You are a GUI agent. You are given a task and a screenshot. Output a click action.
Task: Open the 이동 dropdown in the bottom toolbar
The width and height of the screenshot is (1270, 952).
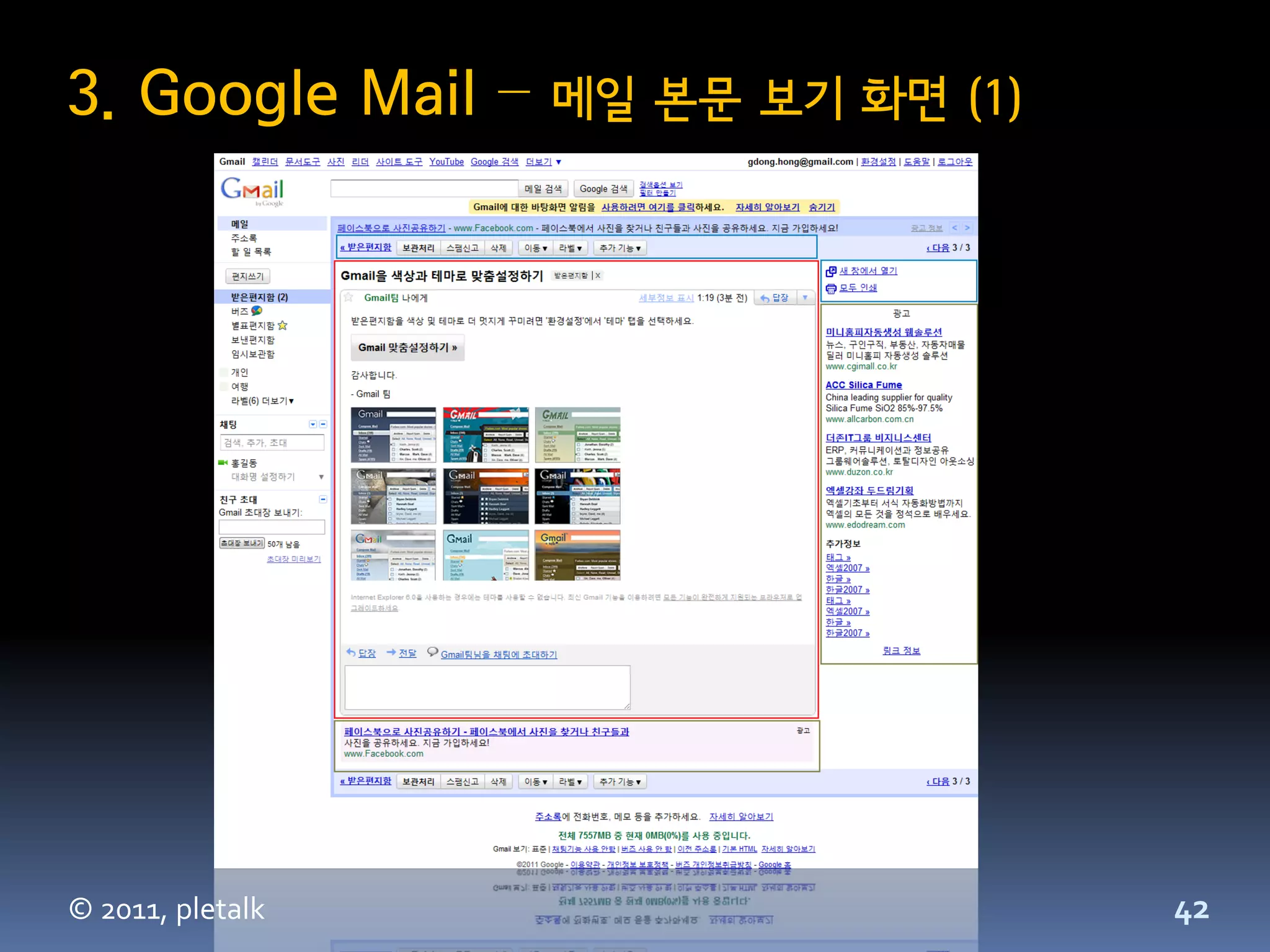point(536,782)
